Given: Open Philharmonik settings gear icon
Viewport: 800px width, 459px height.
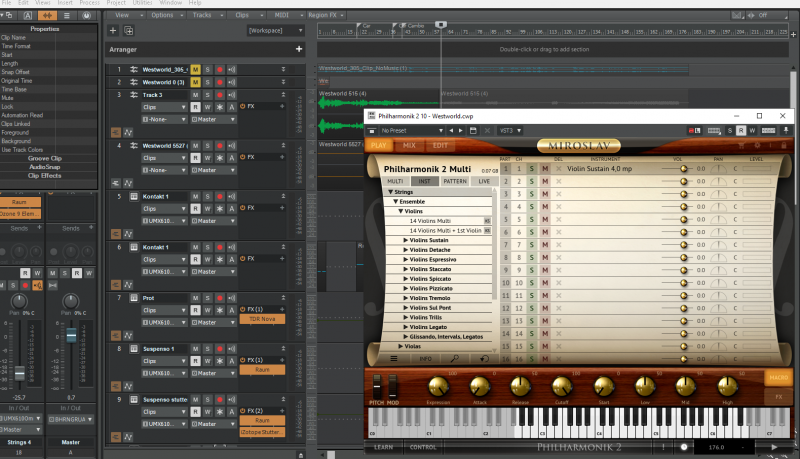Looking at the screenshot, I should [x=757, y=145].
